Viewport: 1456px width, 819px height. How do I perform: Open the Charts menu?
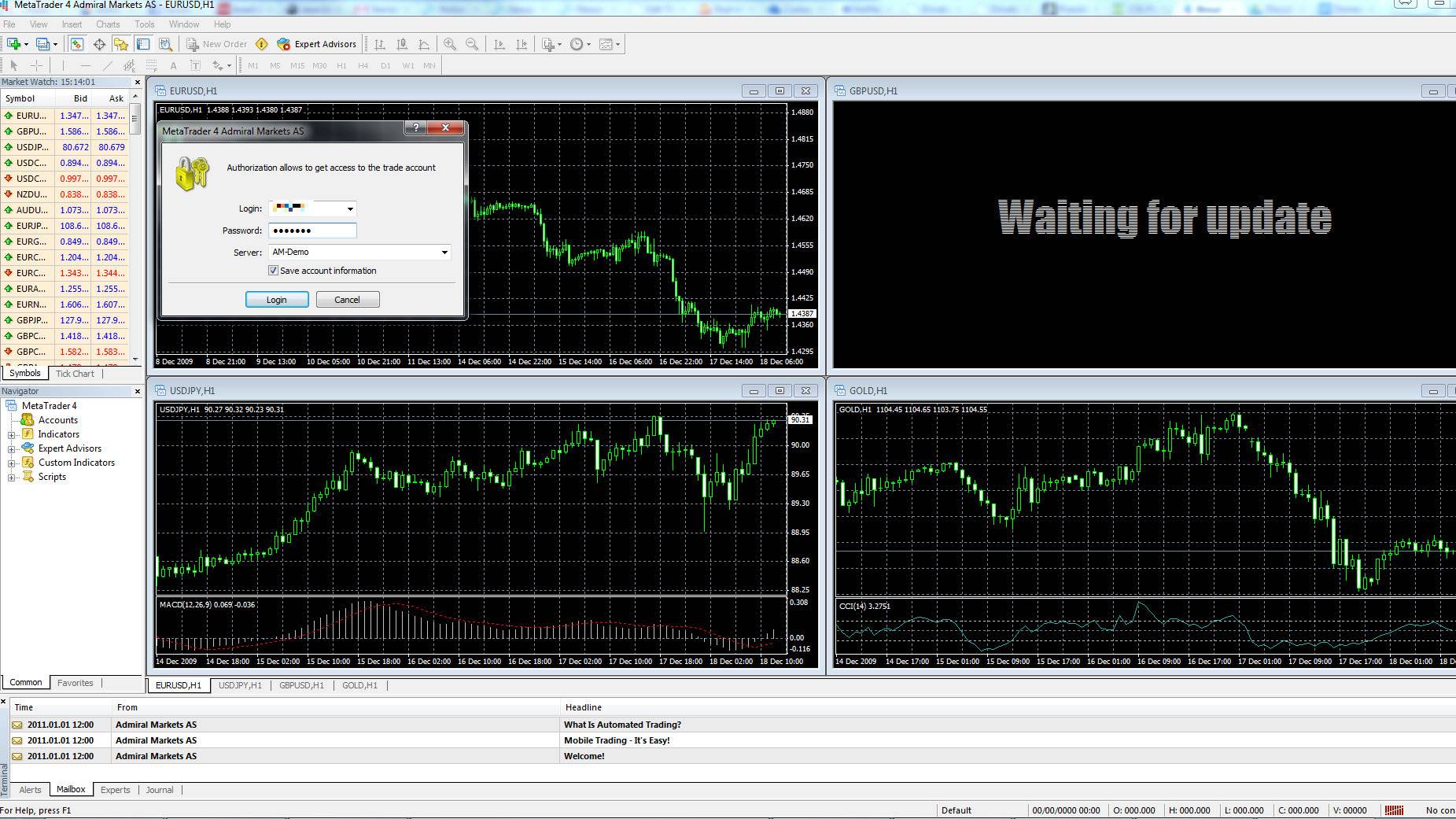coord(108,24)
